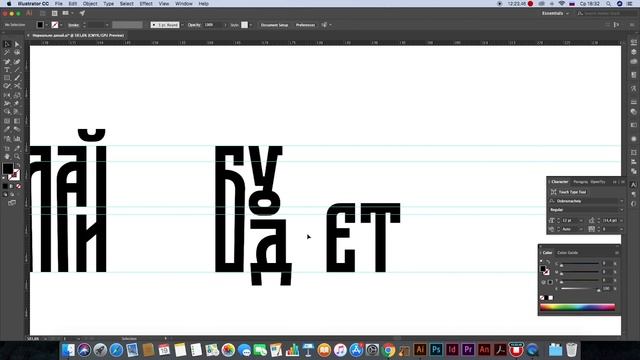Open Premiere Pro from the Dock
The image size is (640, 360).
(468, 350)
